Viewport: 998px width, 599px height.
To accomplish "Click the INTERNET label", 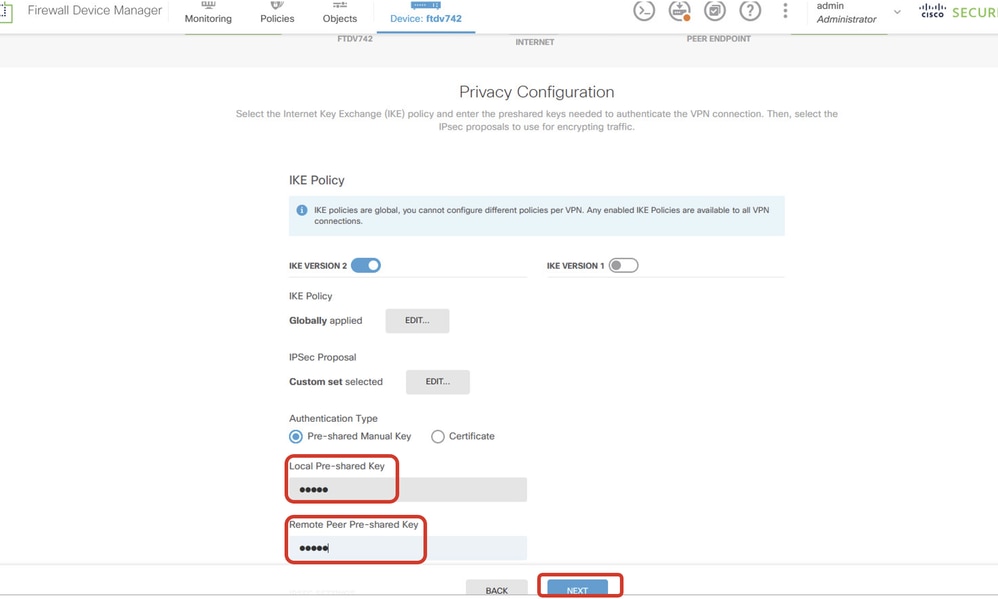I will [x=535, y=42].
